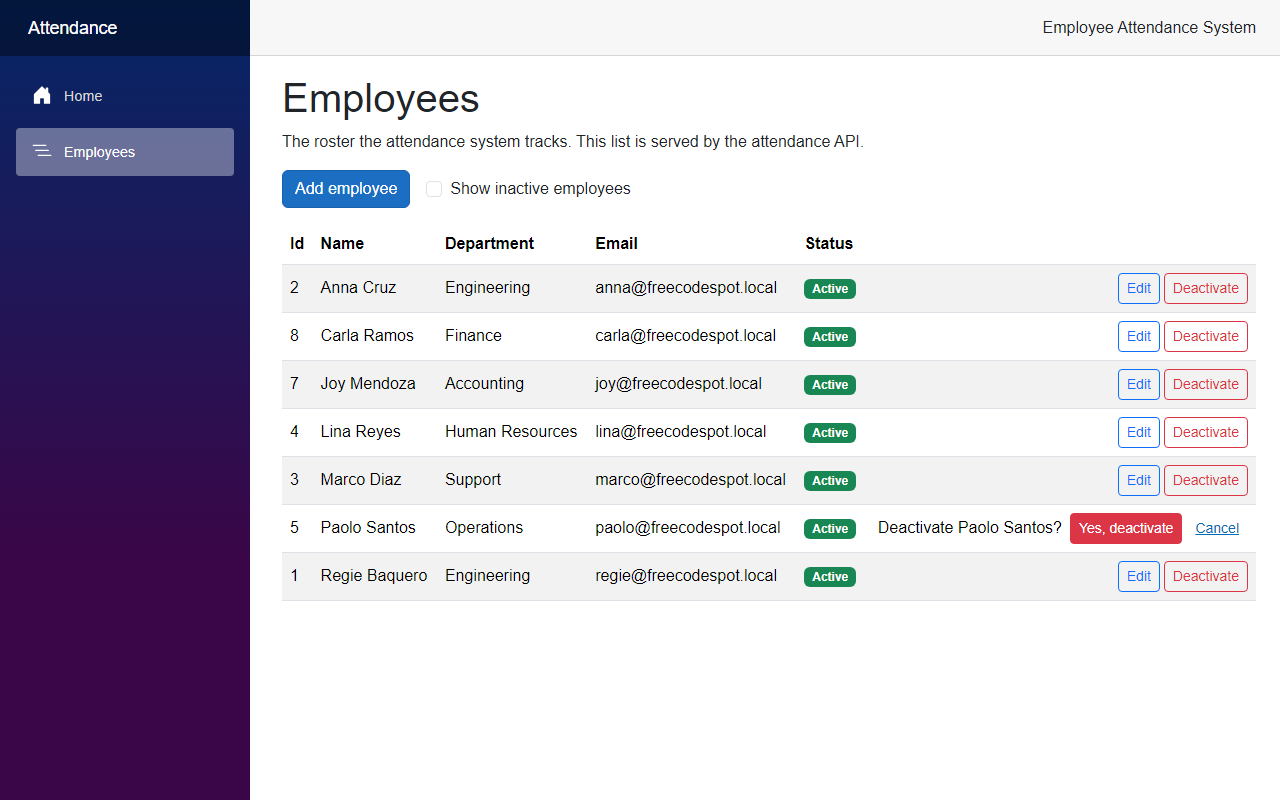Click the name Carla Ramos
This screenshot has width=1280, height=800.
[367, 335]
